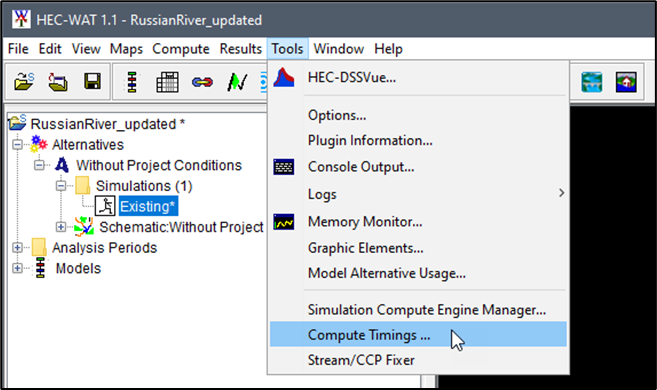
Task: Click the reload study toolbar icon
Action: pyautogui.click(x=58, y=82)
